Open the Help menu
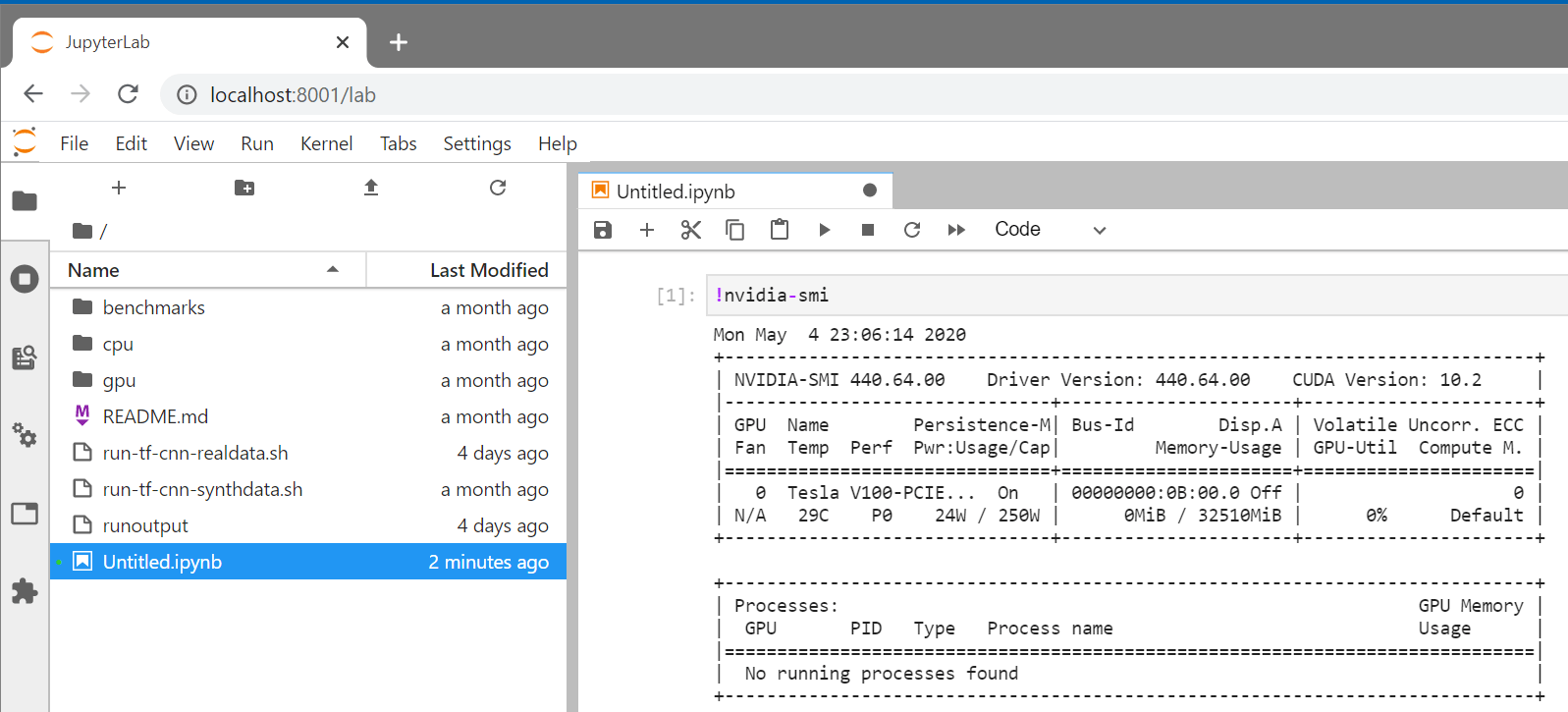Image resolution: width=1568 pixels, height=712 pixels. click(558, 143)
